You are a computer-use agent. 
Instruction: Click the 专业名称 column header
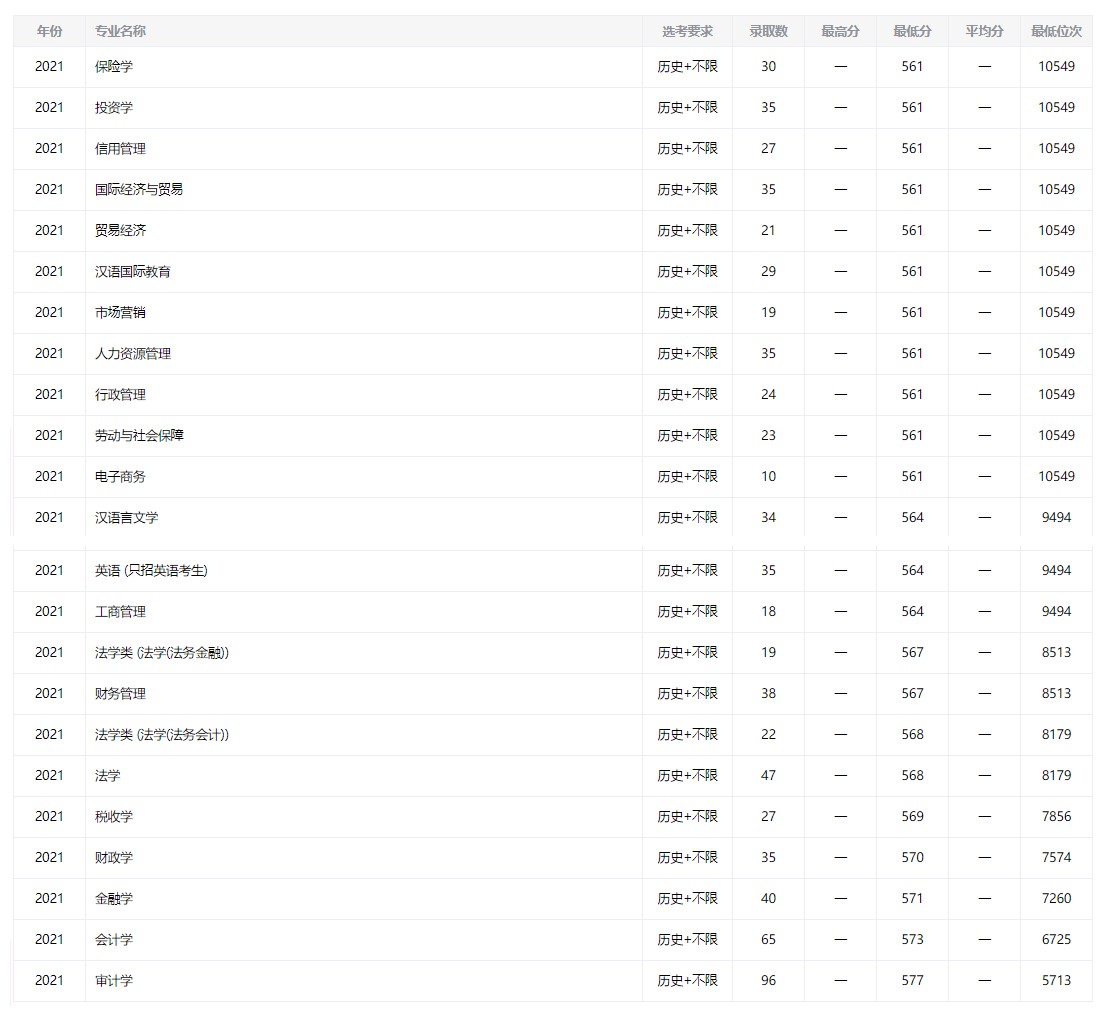(120, 31)
